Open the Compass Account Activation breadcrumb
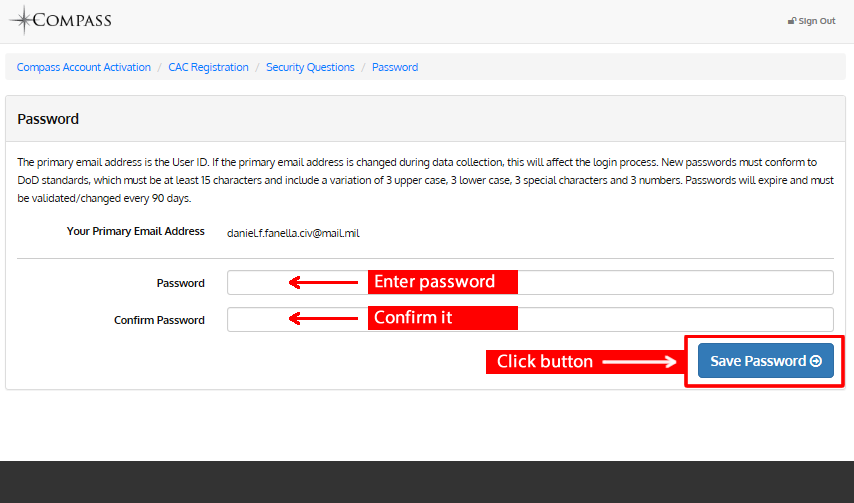The width and height of the screenshot is (854, 503). coord(83,67)
